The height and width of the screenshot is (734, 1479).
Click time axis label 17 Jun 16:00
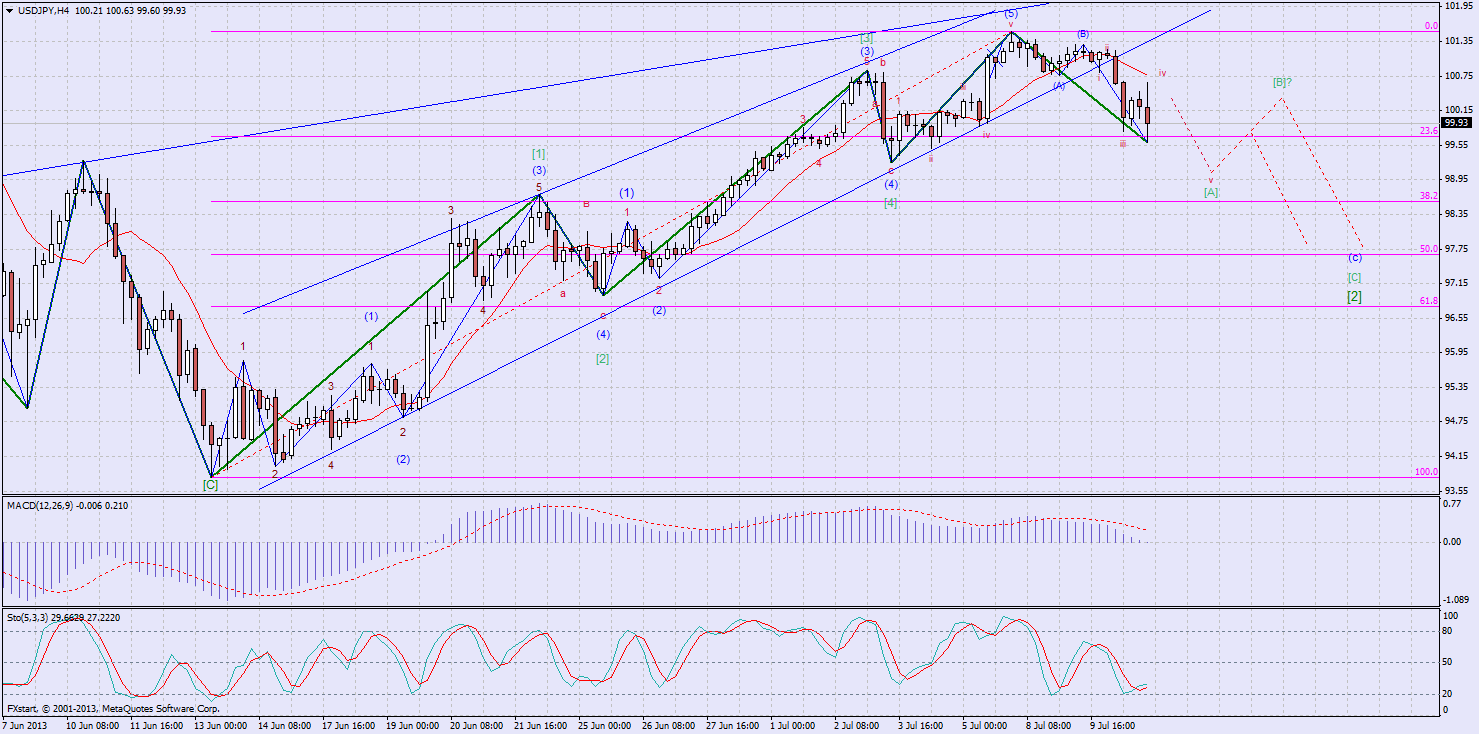(348, 726)
